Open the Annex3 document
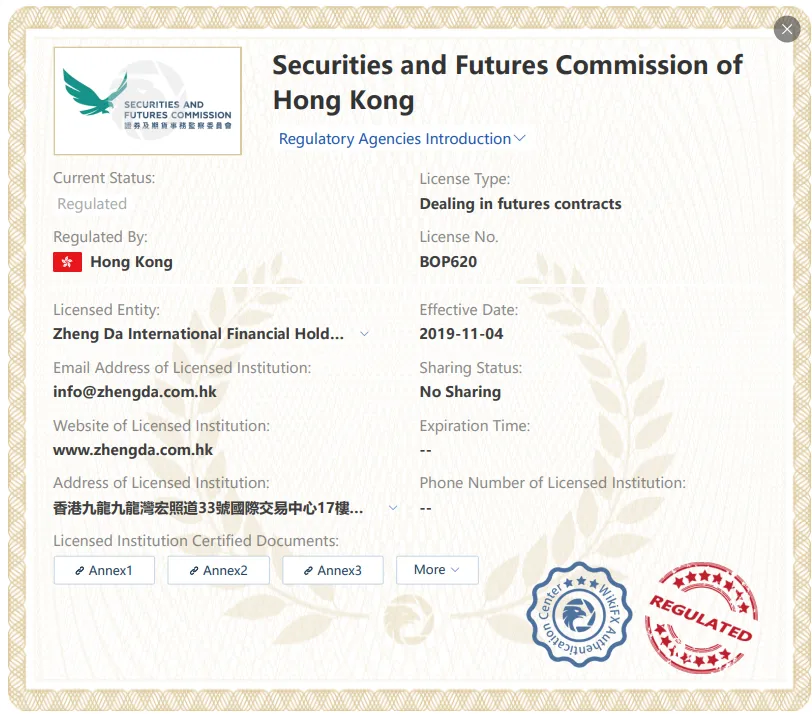The width and height of the screenshot is (812, 714). point(333,570)
